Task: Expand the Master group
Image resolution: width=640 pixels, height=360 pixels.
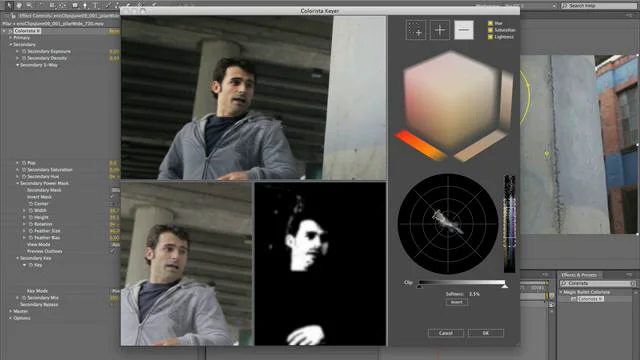Action: click(11, 311)
